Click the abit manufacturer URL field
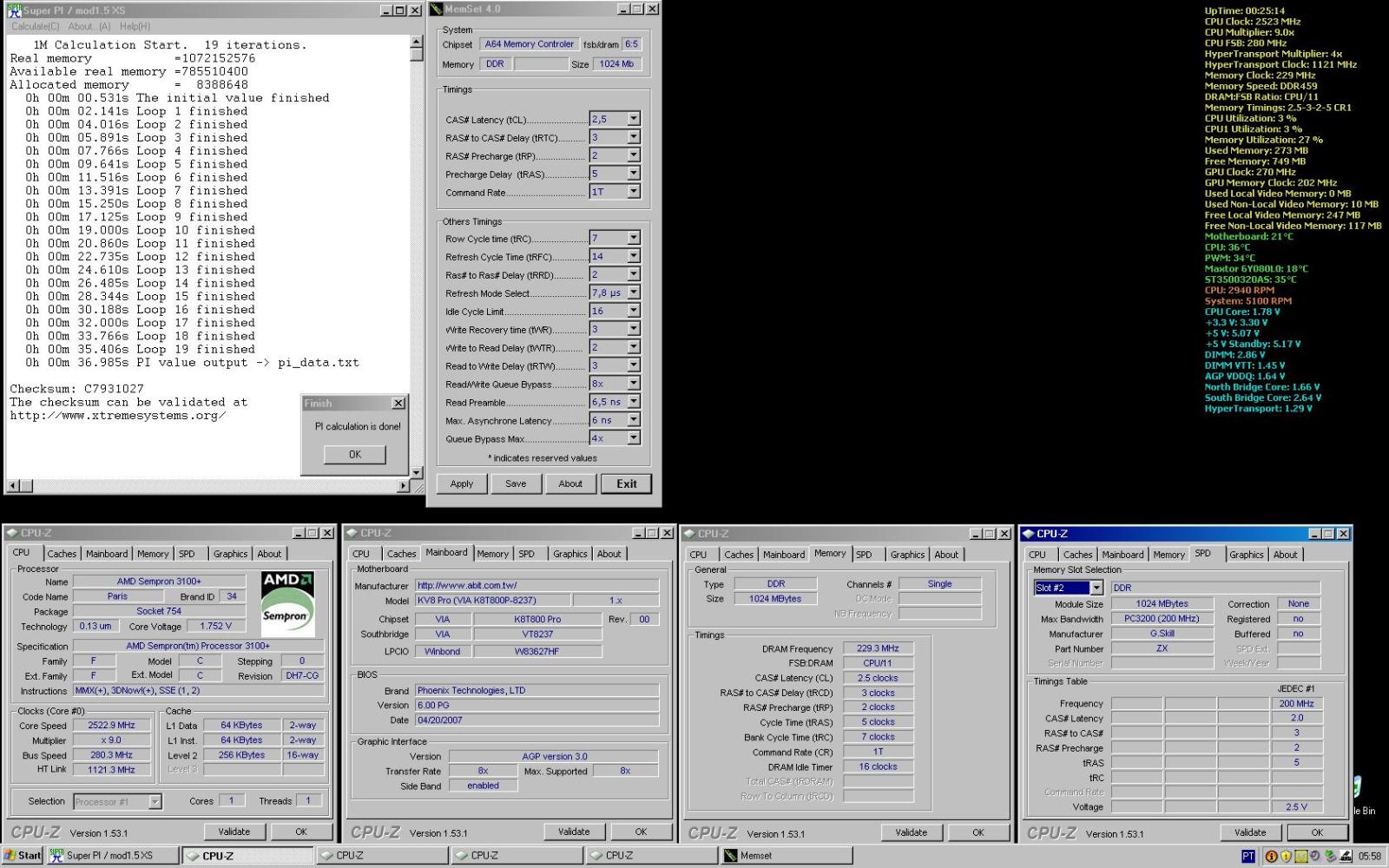Screen dimensions: 1389x868 pos(537,585)
